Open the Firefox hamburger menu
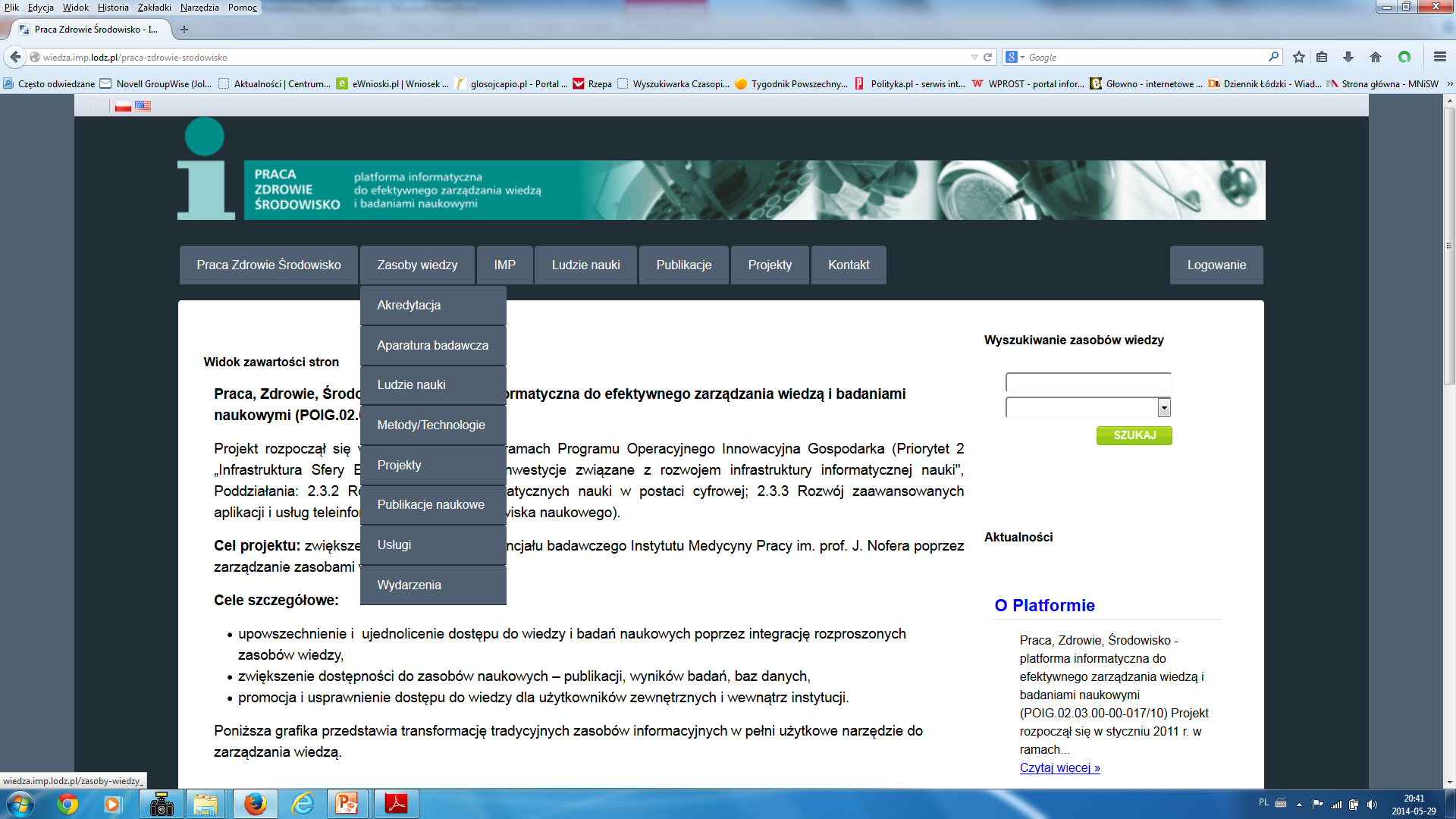 (1440, 57)
